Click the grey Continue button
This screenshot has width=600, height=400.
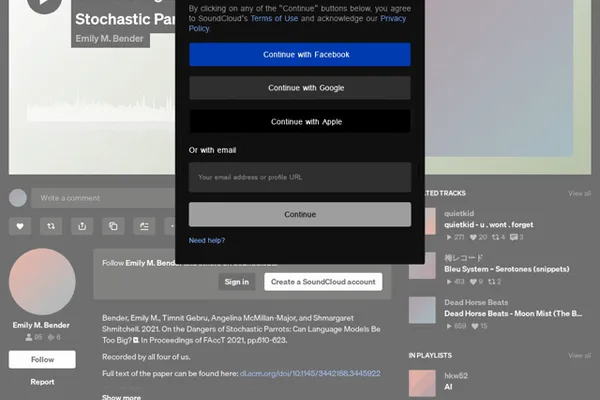[x=300, y=214]
